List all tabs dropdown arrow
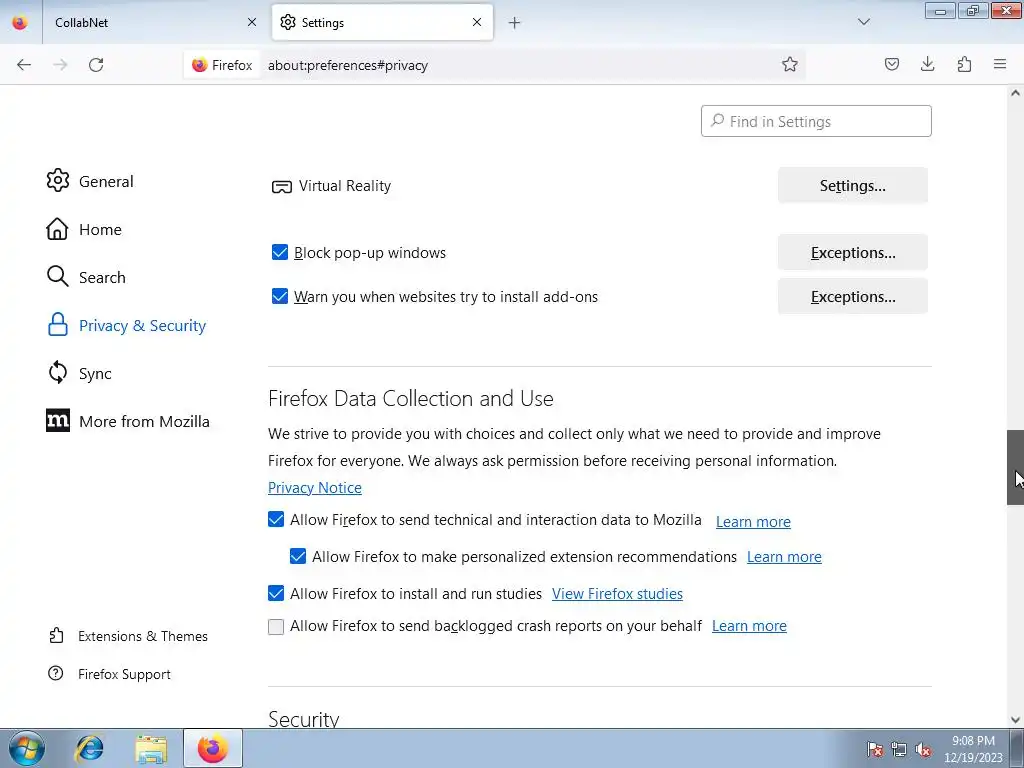Image resolution: width=1024 pixels, height=768 pixels. coord(863,22)
